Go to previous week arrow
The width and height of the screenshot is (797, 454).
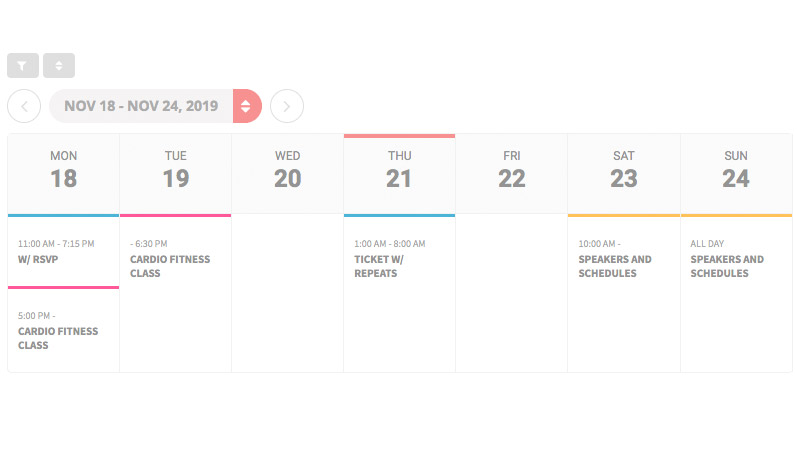24,106
